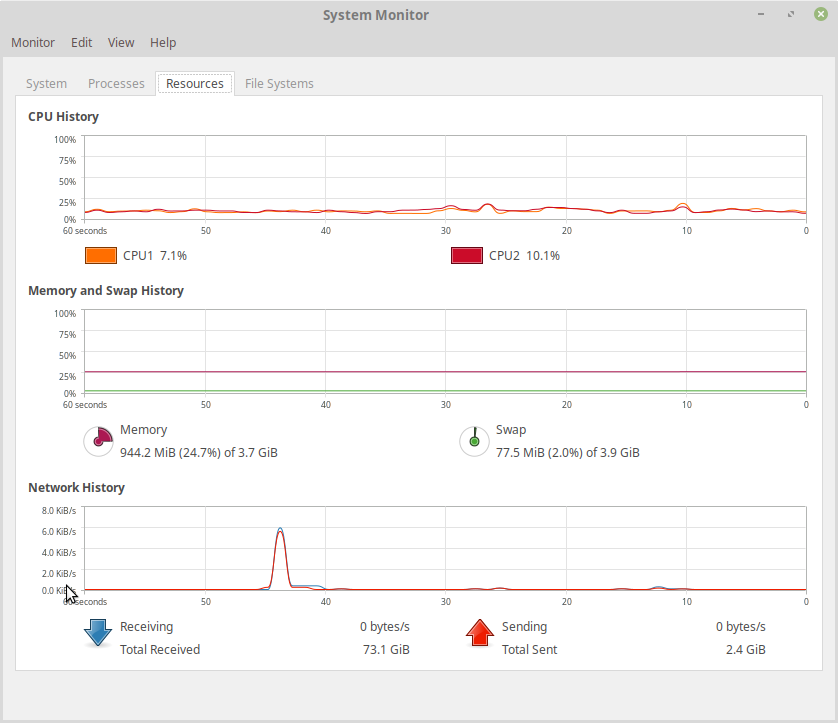Click the CPU History graph area
Viewport: 838px width, 723px height.
point(445,177)
